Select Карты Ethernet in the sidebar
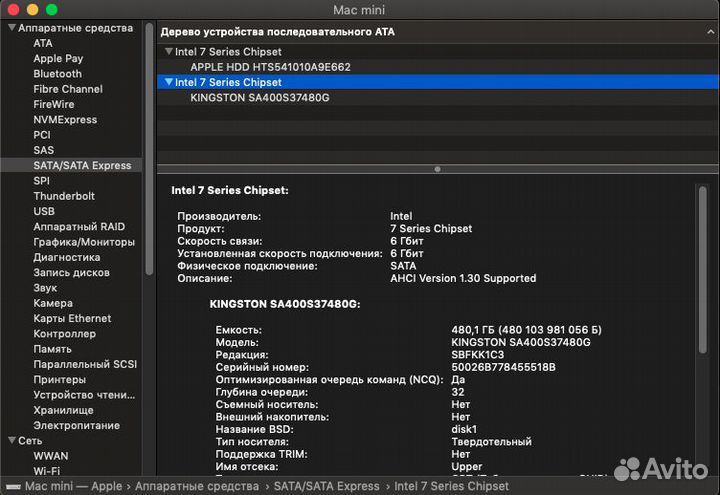Viewport: 720px width, 495px height. (72, 318)
